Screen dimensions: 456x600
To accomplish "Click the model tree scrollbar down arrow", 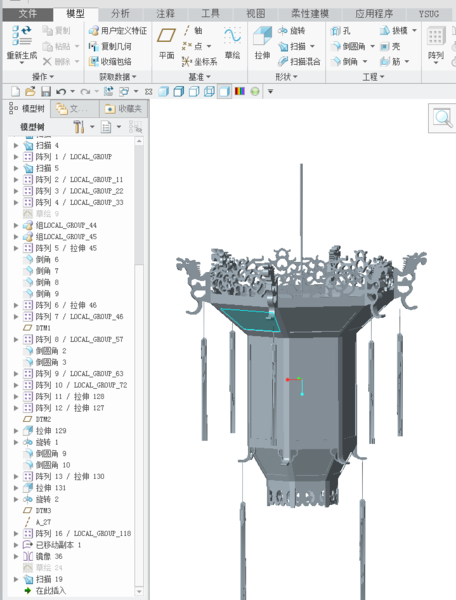I will (139, 591).
